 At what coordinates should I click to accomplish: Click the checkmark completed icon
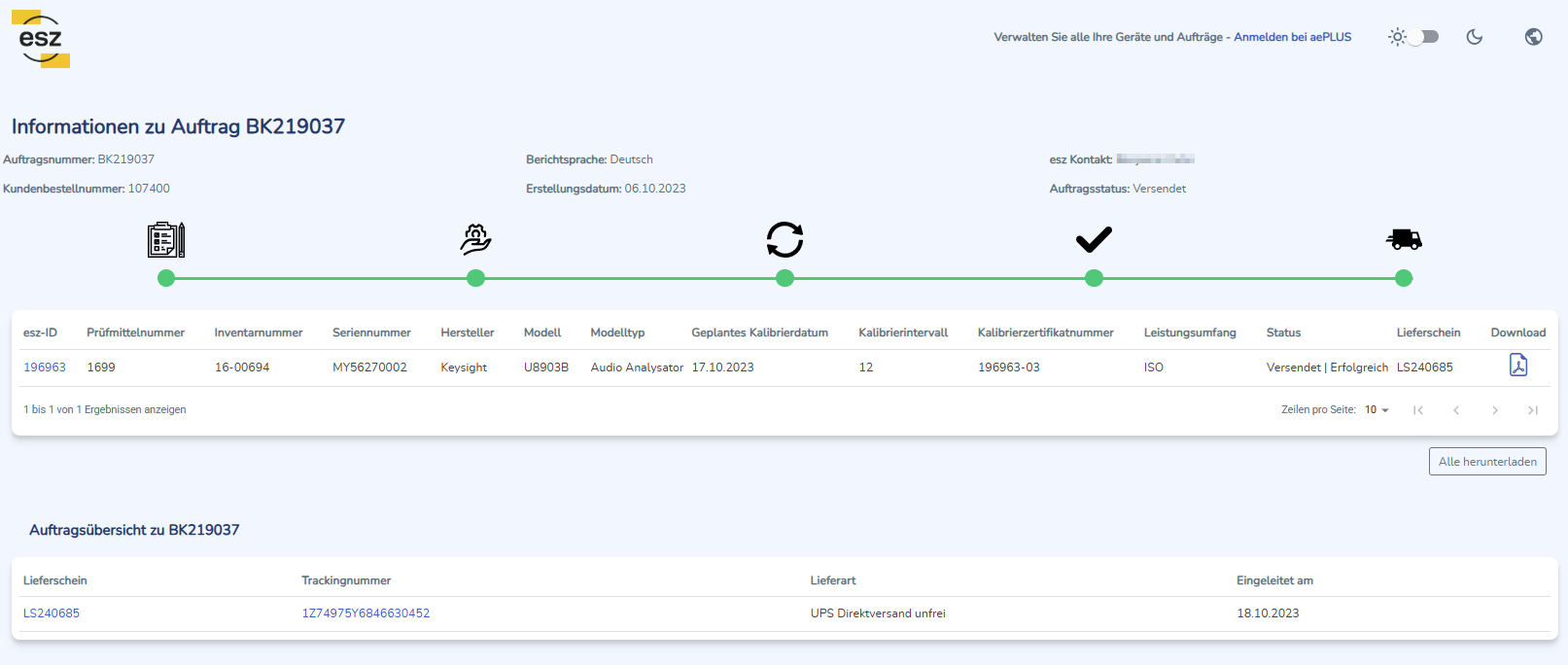1094,239
